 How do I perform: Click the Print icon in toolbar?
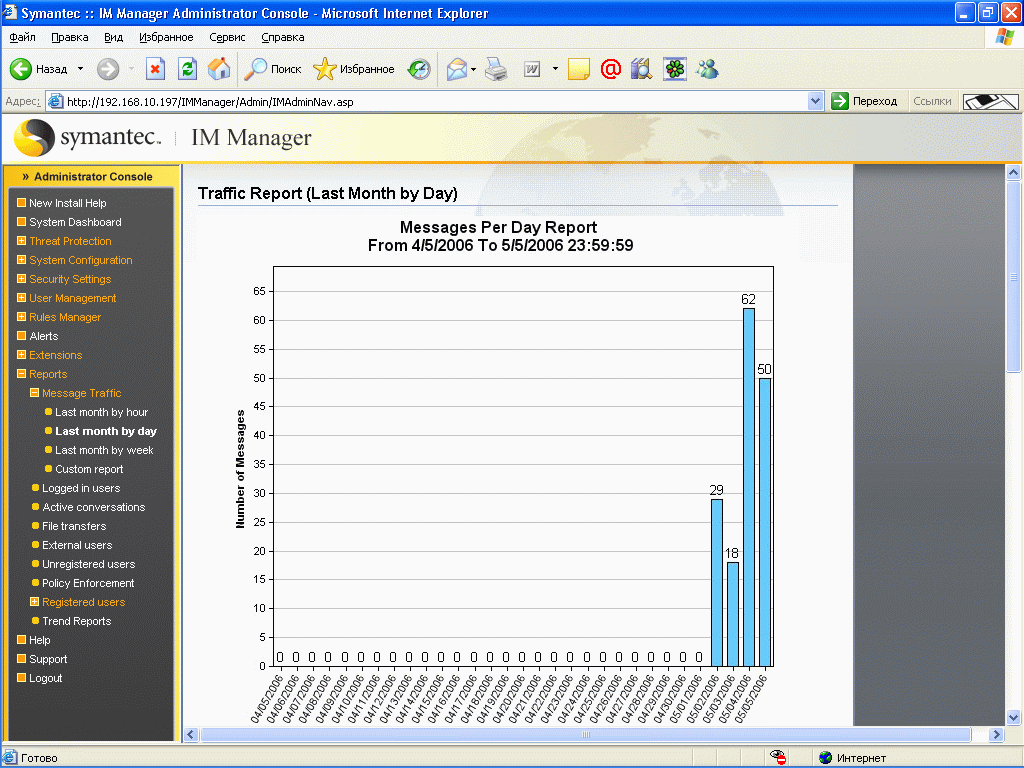(497, 69)
